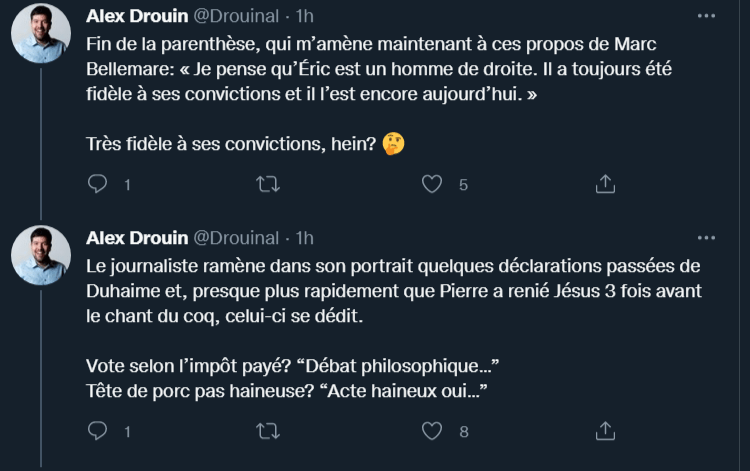The height and width of the screenshot is (471, 750).
Task: Click Alex Drouin's avatar on first tweet
Action: point(41,34)
